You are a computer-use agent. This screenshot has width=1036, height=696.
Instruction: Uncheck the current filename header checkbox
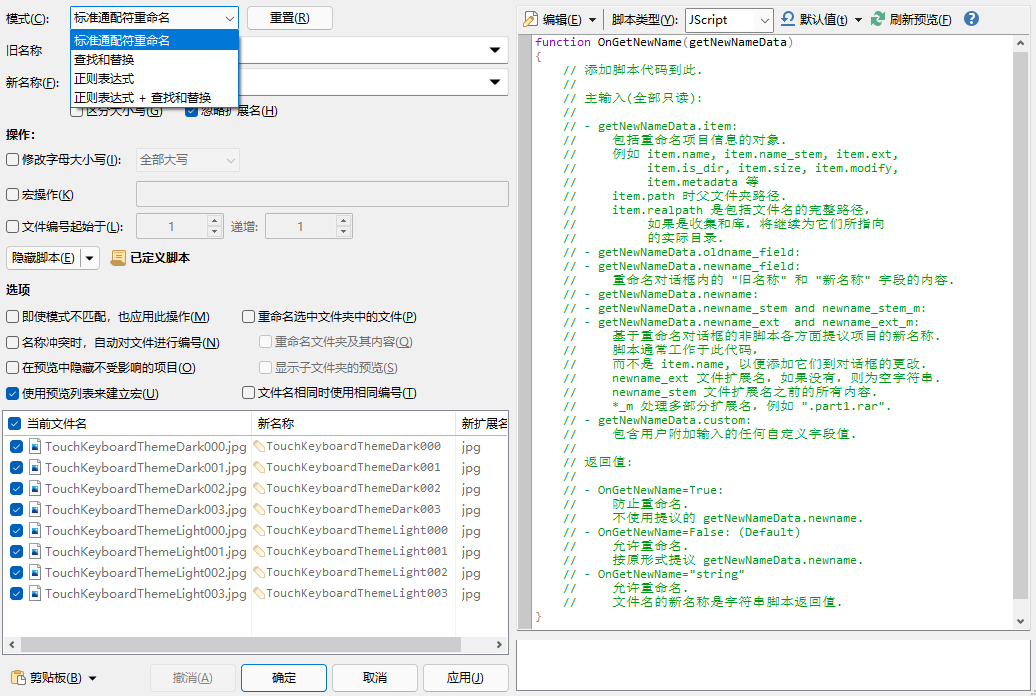pos(15,424)
